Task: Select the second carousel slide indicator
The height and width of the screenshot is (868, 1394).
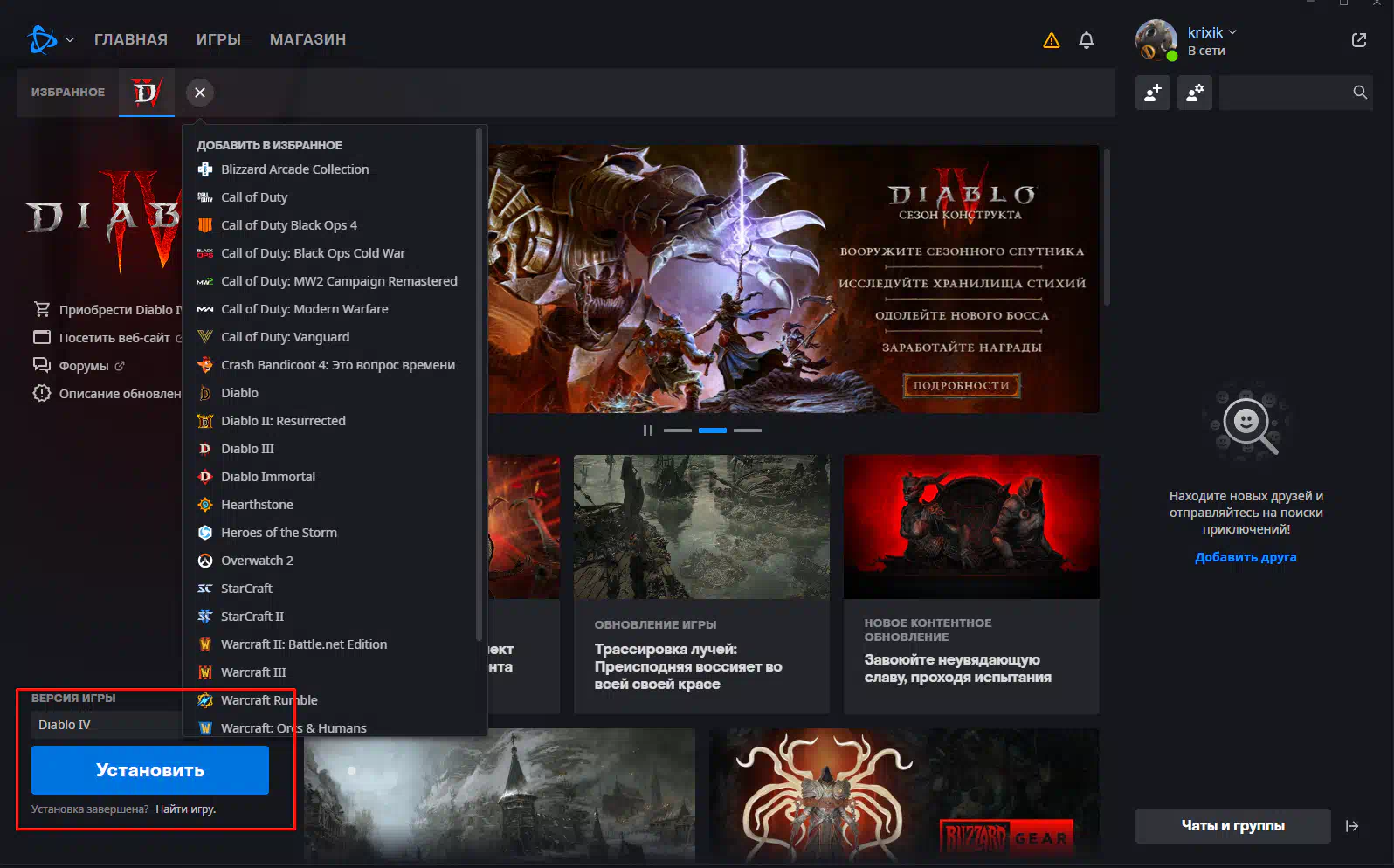Action: [713, 431]
